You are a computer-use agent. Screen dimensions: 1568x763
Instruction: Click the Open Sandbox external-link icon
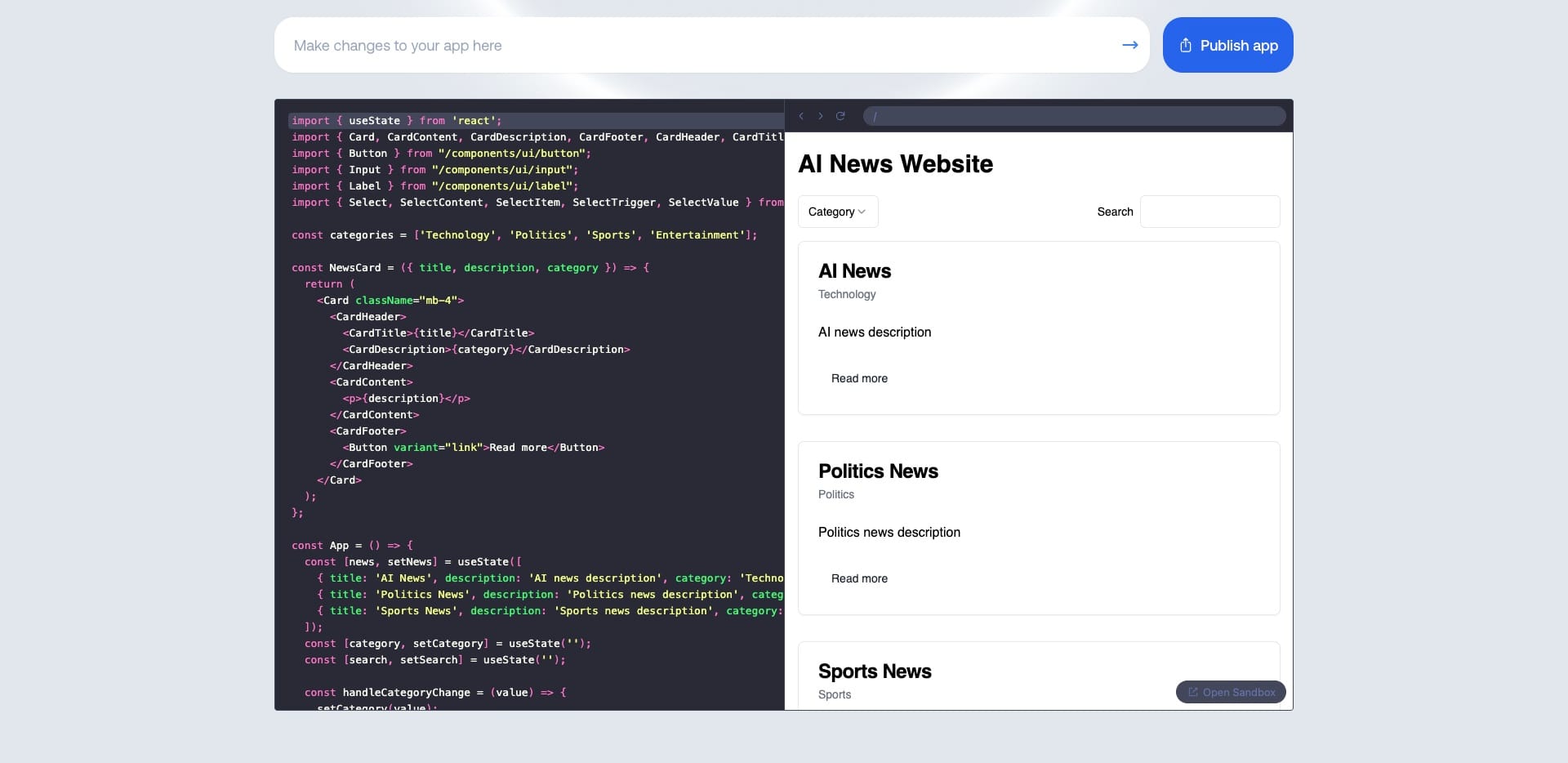tap(1192, 692)
